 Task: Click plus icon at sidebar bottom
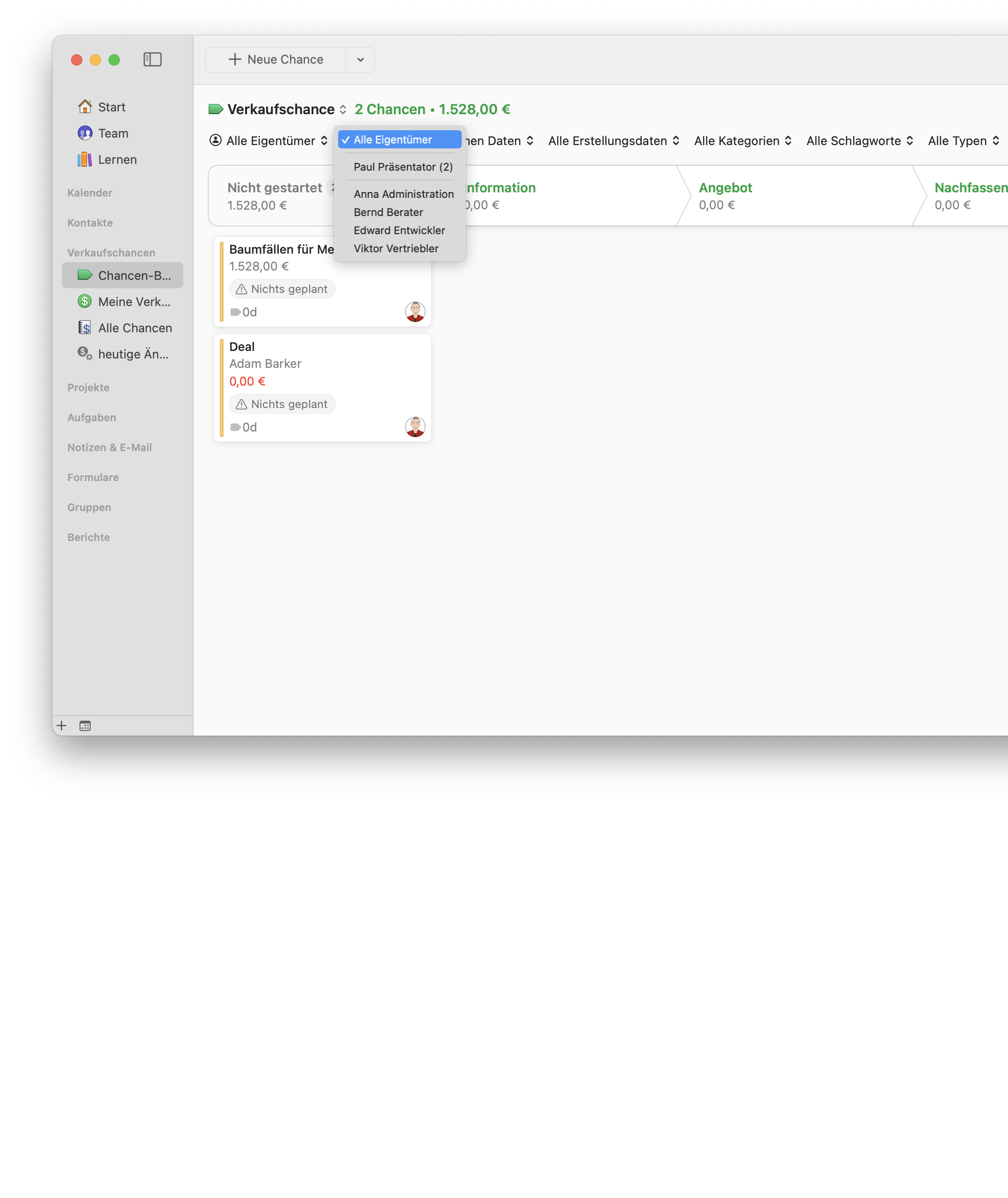(x=62, y=725)
